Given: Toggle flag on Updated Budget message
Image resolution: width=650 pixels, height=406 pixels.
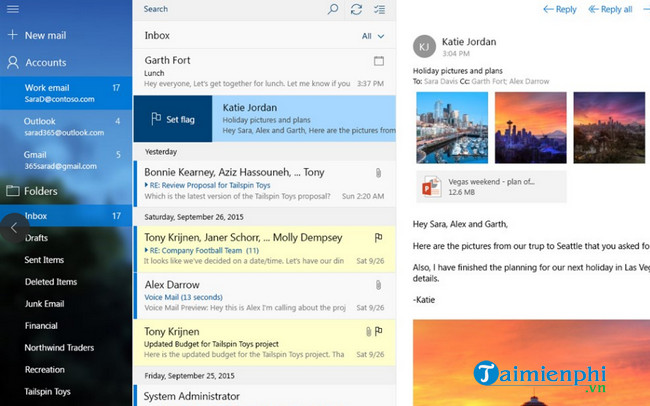Looking at the screenshot, I should click(378, 331).
